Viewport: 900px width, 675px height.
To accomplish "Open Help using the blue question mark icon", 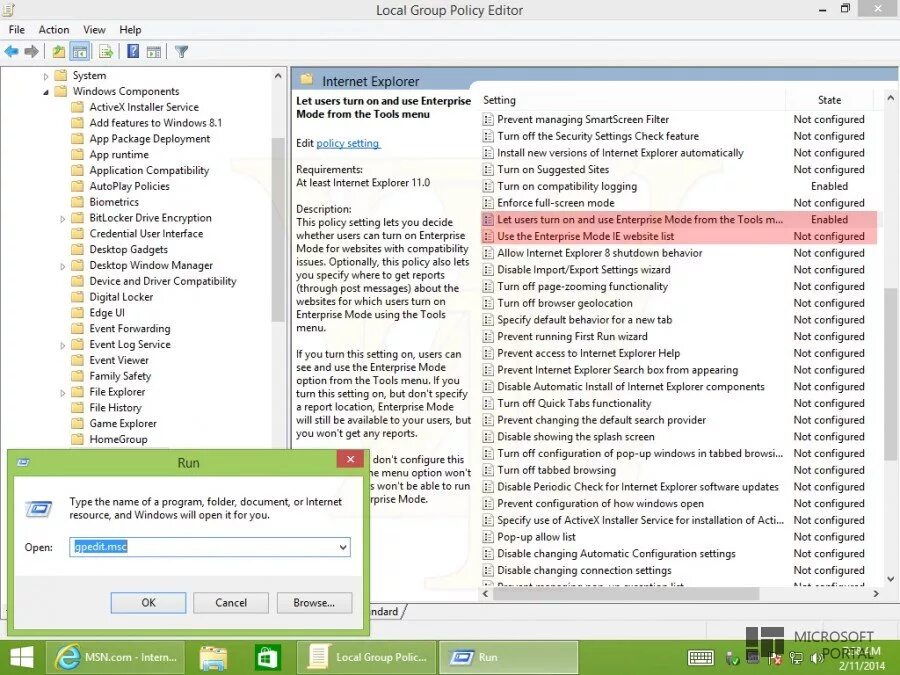I will click(133, 52).
